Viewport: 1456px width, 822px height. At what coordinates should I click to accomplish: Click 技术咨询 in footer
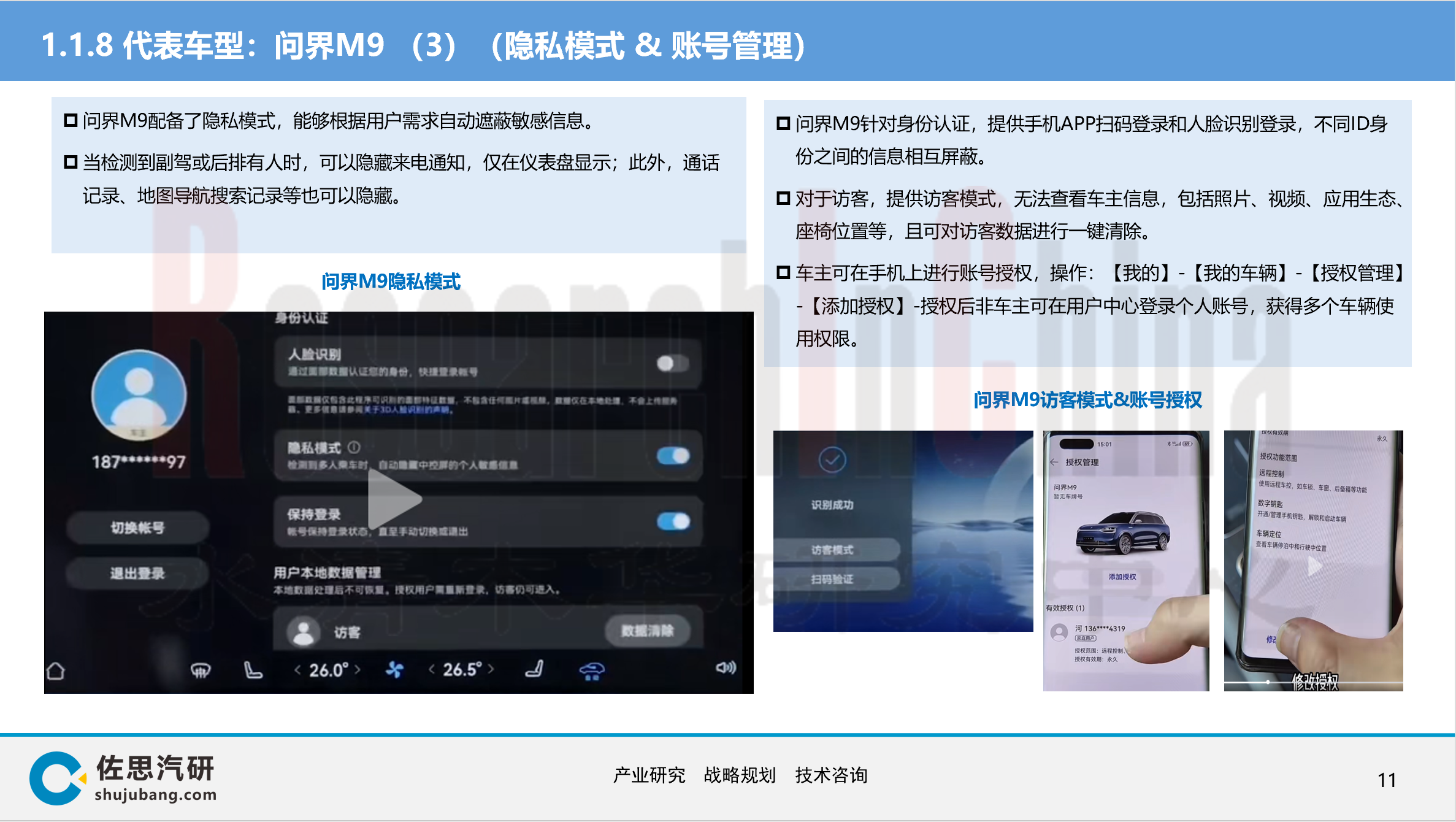[x=831, y=775]
